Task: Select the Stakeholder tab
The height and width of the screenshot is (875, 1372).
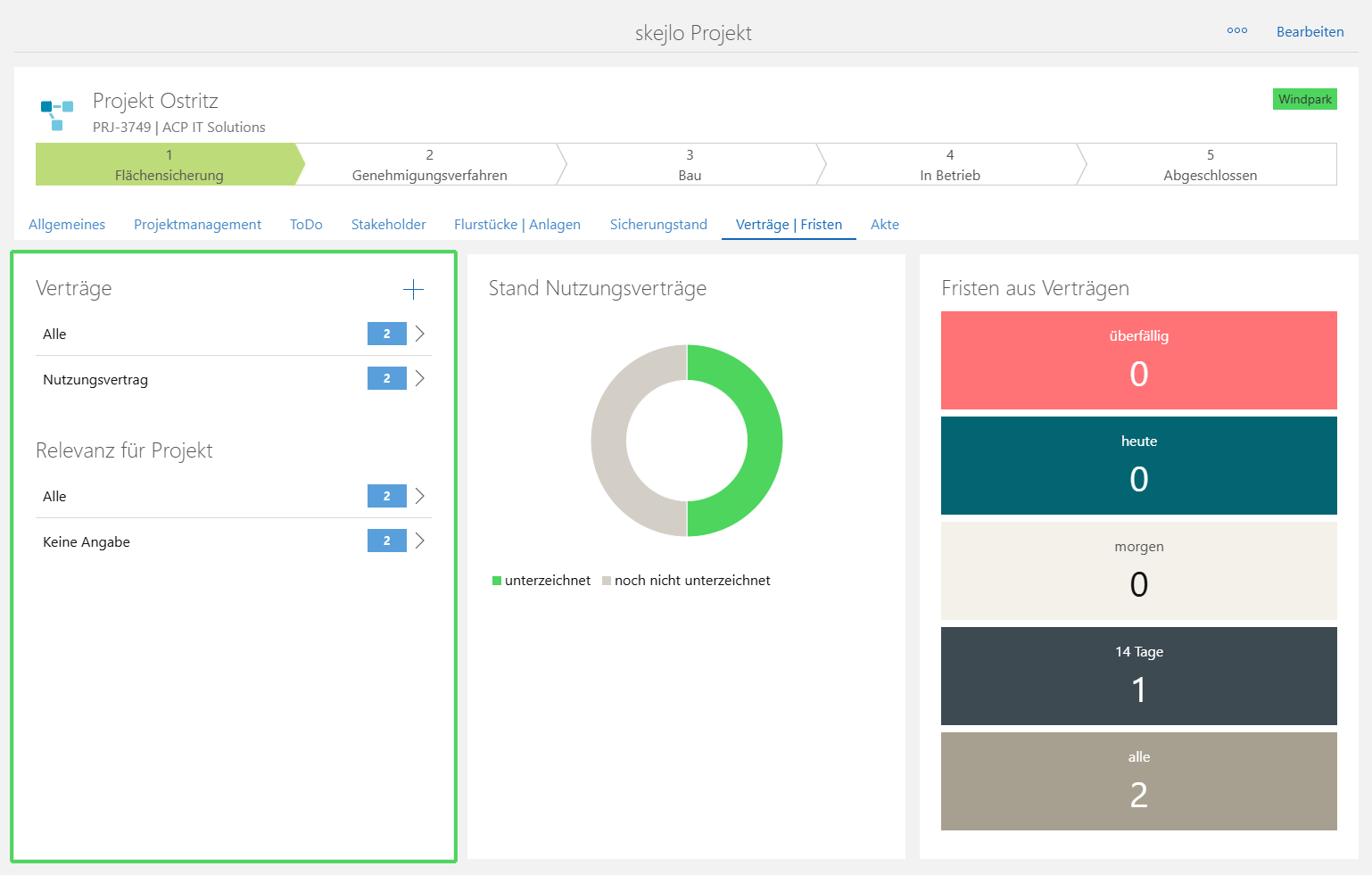Action: coord(388,225)
